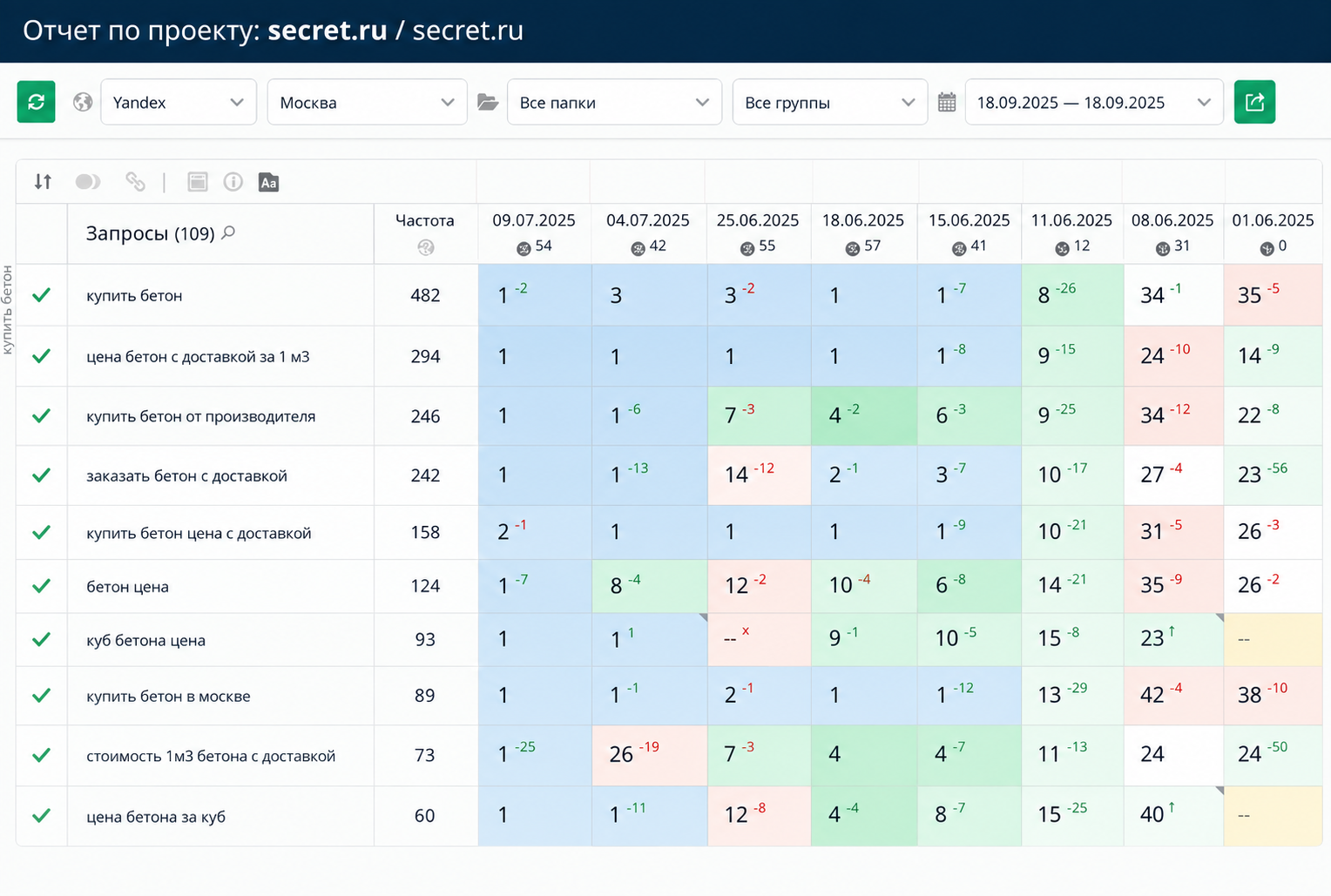
Task: Click the 09.07.2025 column header
Action: point(534,220)
